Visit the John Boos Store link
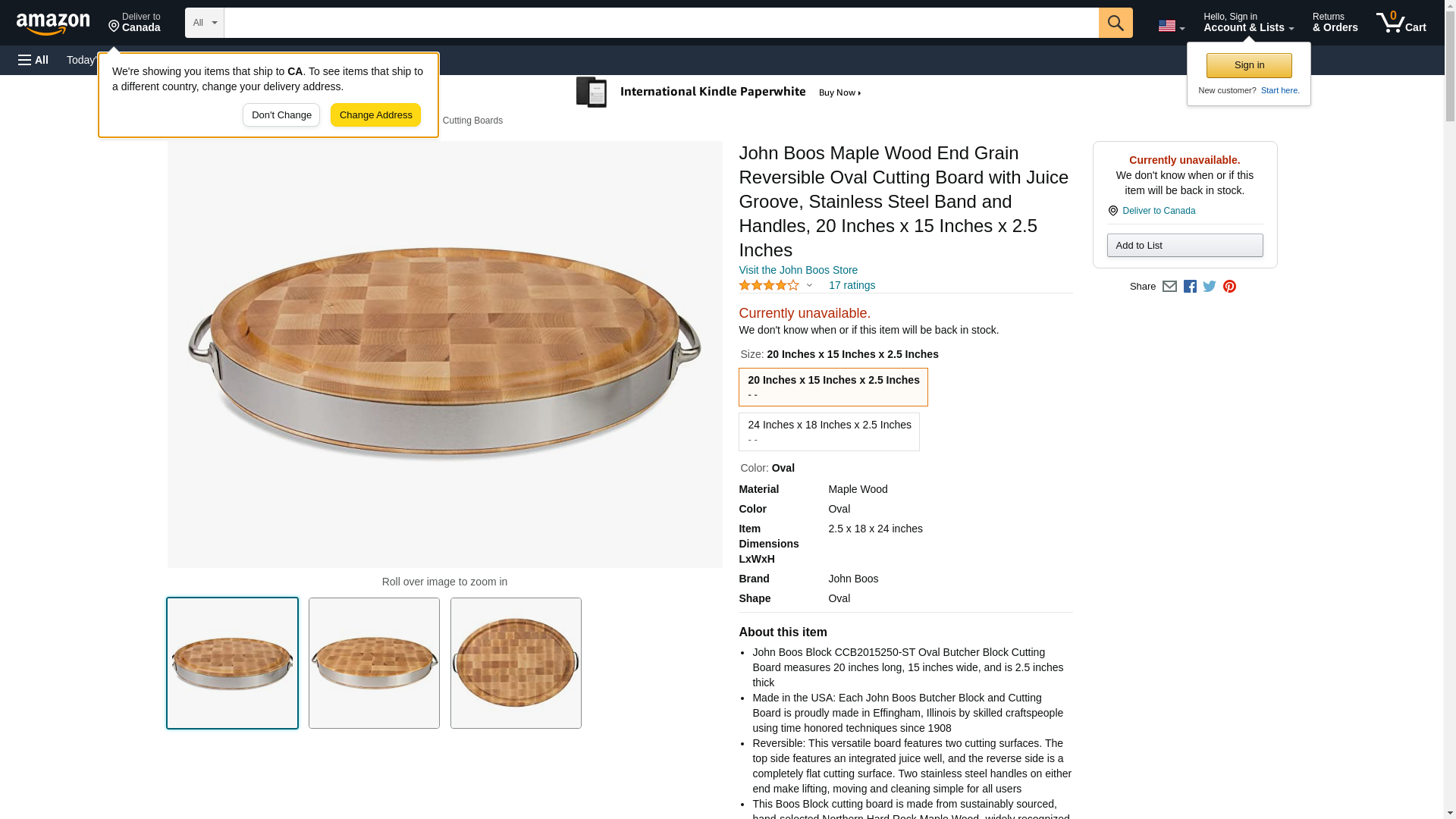Viewport: 1456px width, 819px height. tap(798, 270)
